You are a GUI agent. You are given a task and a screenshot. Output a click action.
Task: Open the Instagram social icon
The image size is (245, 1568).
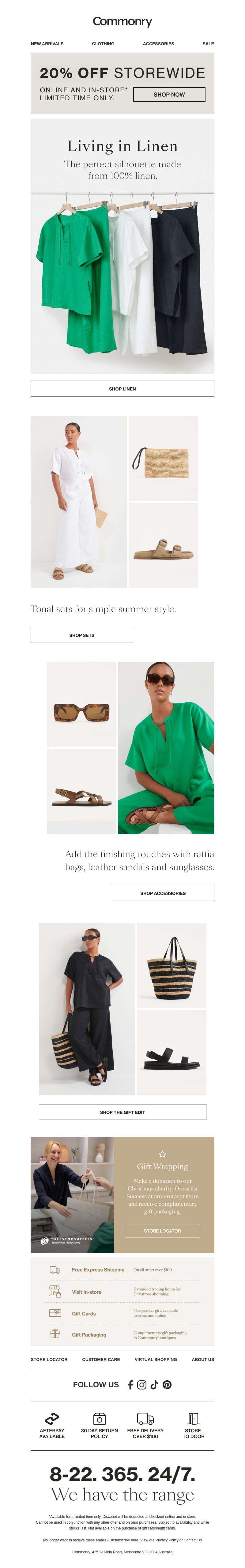coord(142,1384)
